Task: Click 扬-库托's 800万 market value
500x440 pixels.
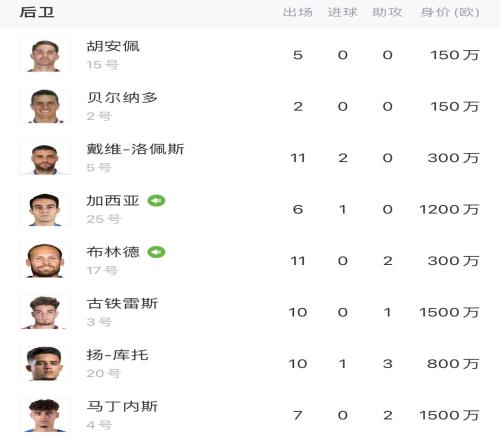Action: click(x=453, y=364)
